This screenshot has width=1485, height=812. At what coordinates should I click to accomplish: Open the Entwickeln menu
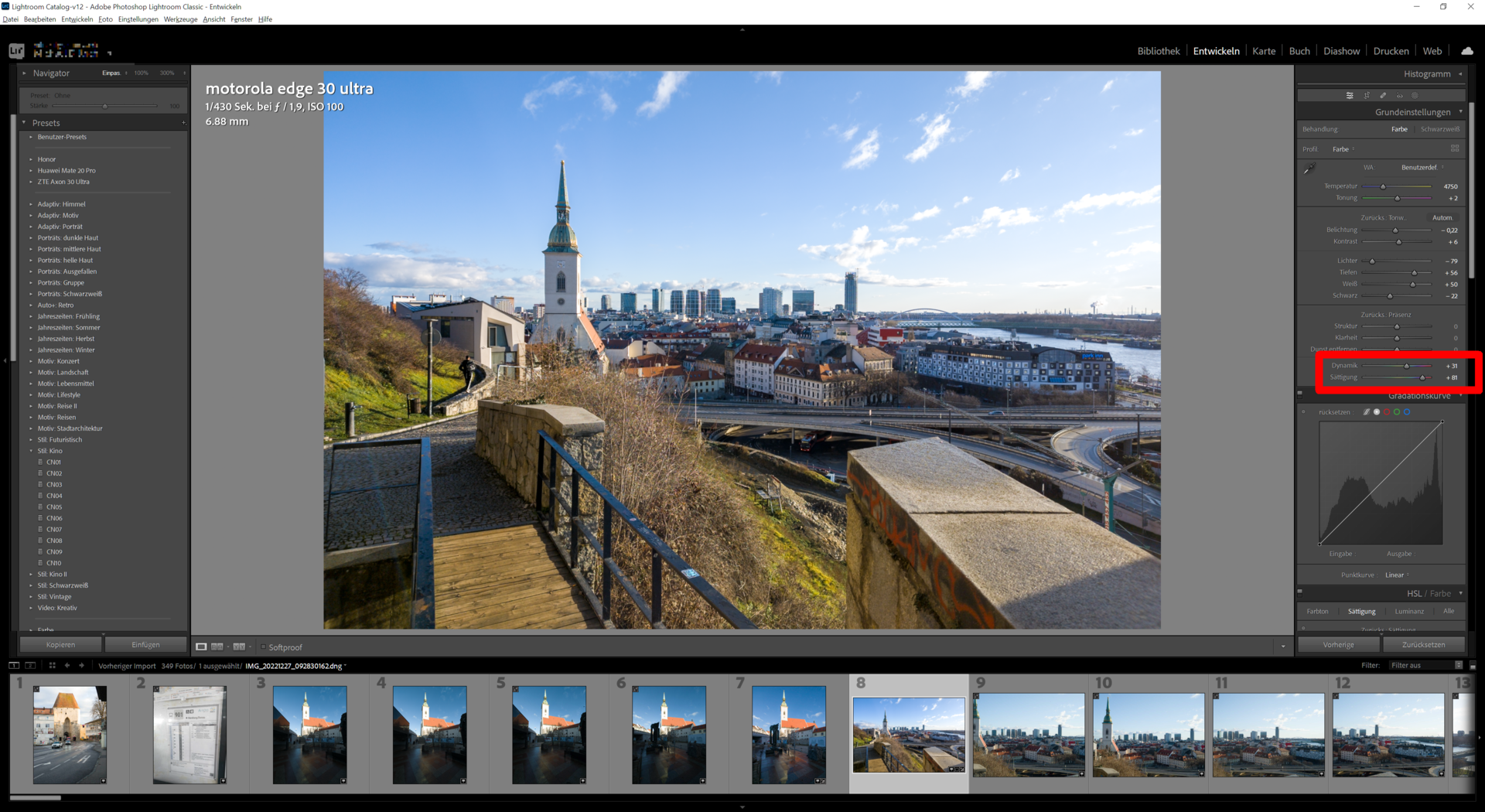pyautogui.click(x=77, y=19)
